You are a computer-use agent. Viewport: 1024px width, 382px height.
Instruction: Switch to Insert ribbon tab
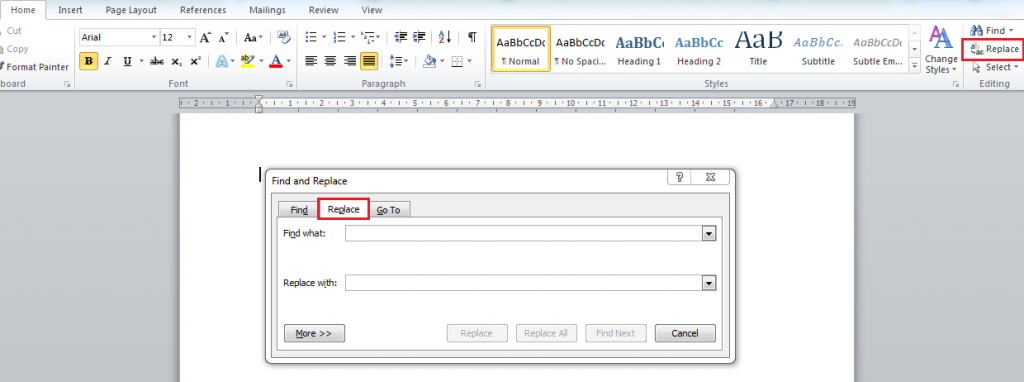(70, 10)
